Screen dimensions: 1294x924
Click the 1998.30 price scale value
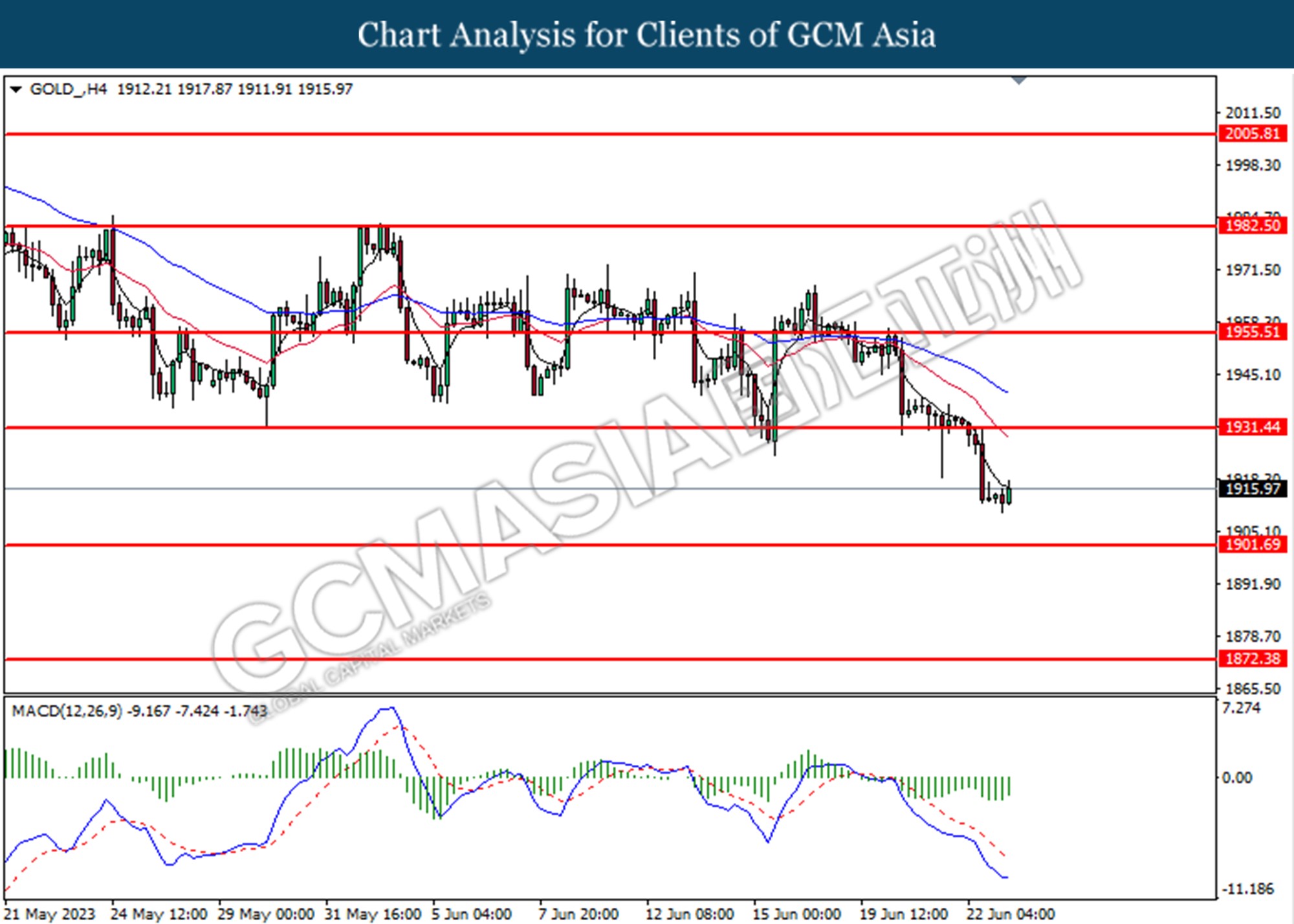click(1253, 166)
